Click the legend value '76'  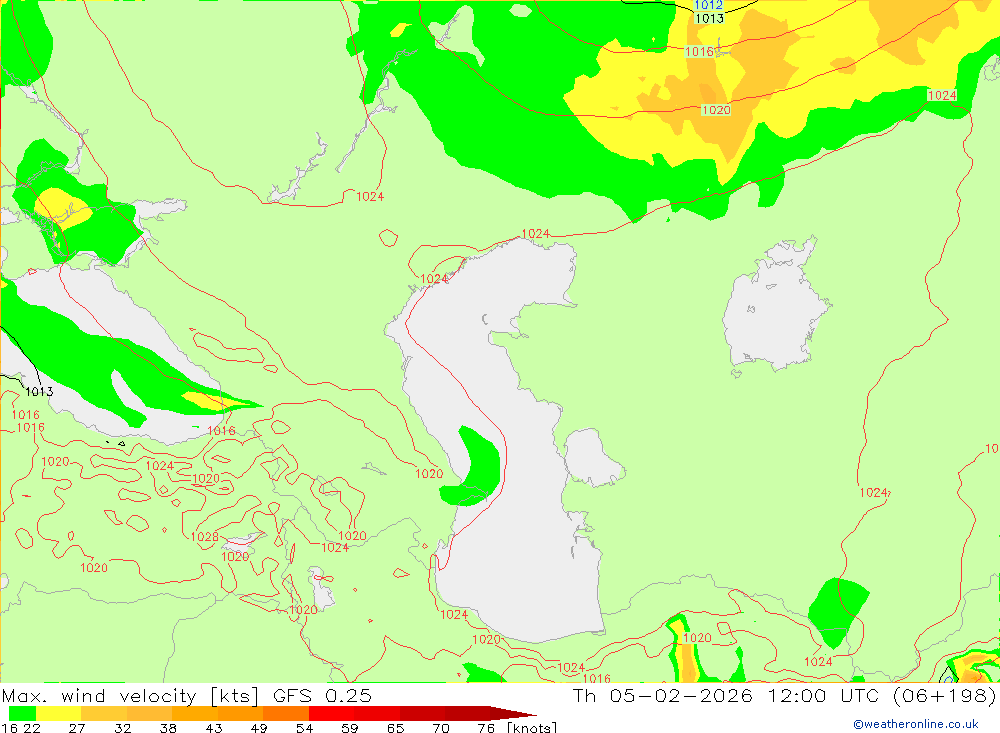[x=486, y=728]
